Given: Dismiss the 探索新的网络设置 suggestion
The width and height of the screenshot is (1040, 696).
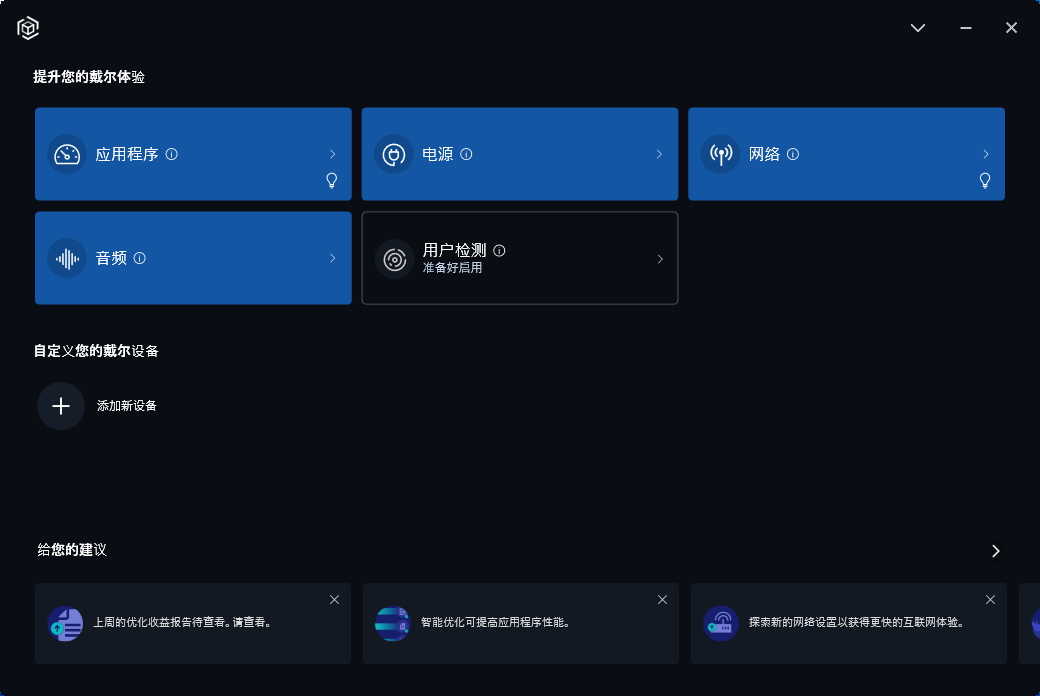Looking at the screenshot, I should (x=990, y=600).
